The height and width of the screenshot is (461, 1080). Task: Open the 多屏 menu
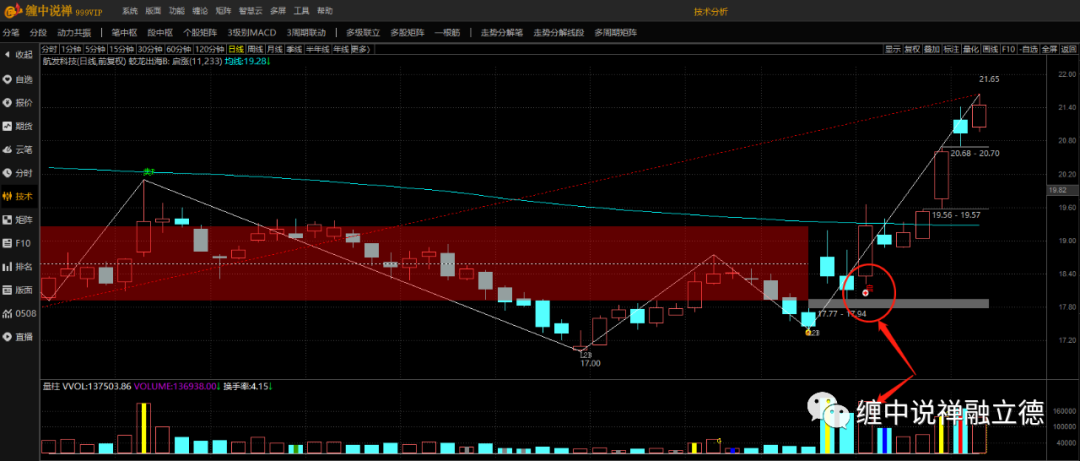pyautogui.click(x=278, y=11)
